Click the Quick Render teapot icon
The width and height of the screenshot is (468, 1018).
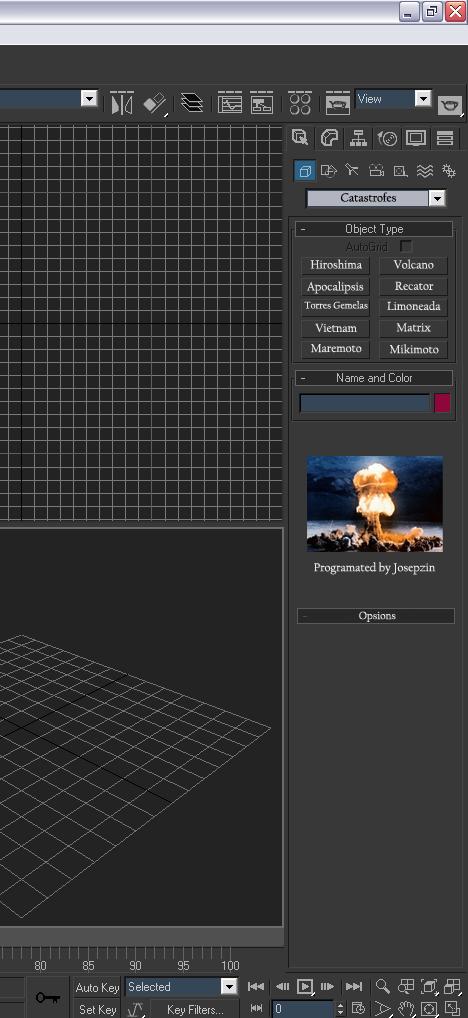point(450,104)
